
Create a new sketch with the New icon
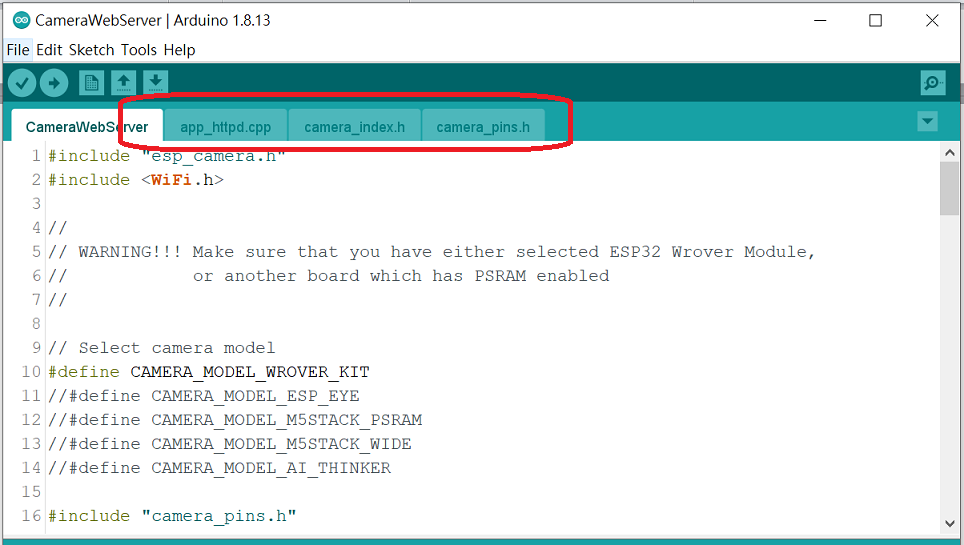point(92,82)
